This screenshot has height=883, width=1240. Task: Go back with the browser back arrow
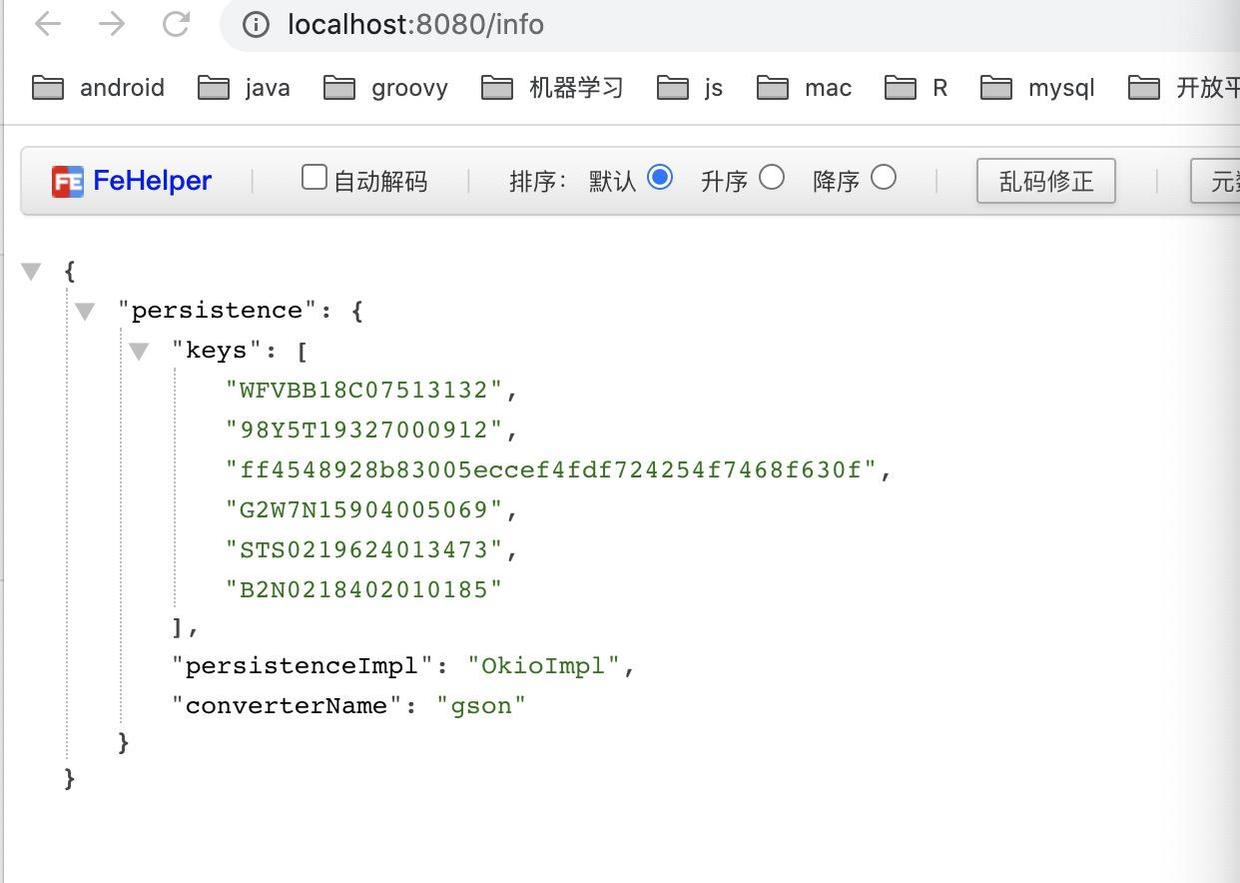click(x=48, y=24)
